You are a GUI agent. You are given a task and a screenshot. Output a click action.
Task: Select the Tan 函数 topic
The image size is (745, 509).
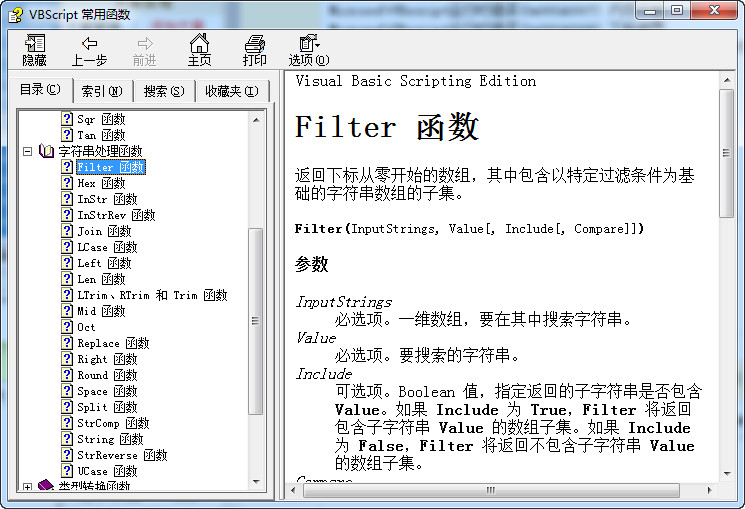point(101,135)
